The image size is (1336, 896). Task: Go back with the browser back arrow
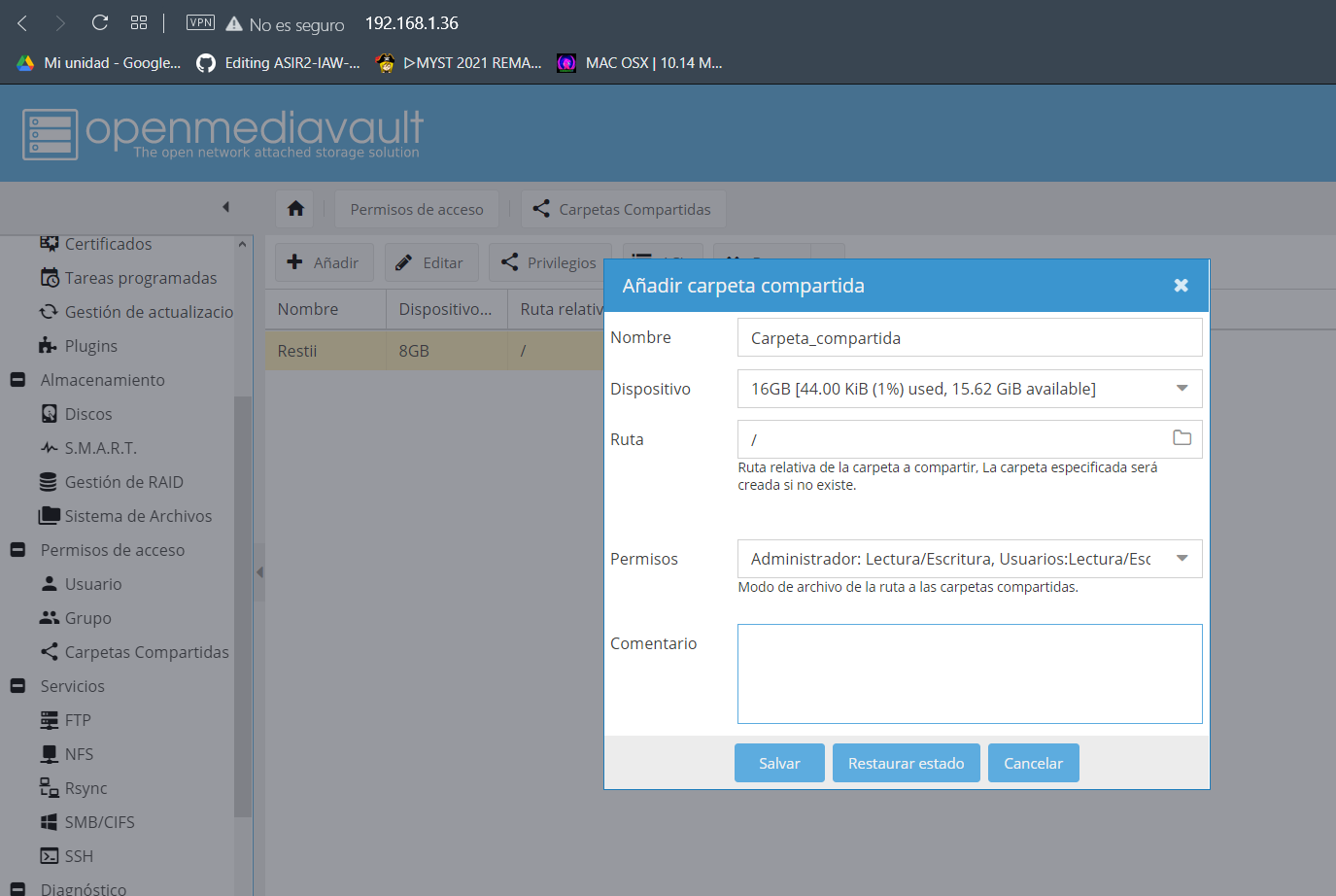tap(22, 22)
